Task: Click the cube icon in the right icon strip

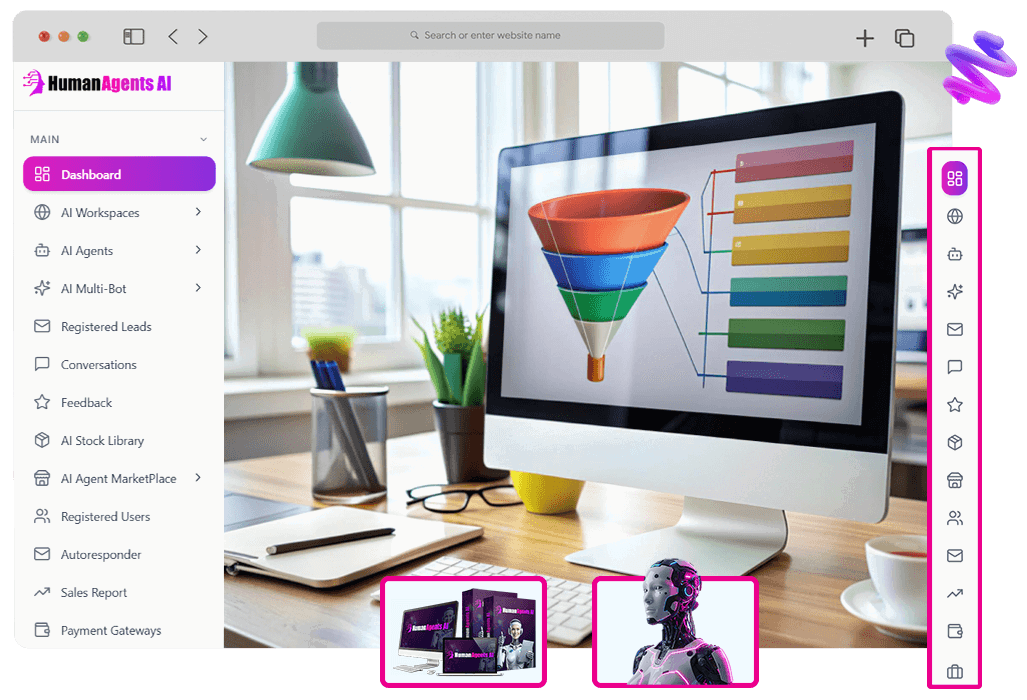Action: point(954,443)
